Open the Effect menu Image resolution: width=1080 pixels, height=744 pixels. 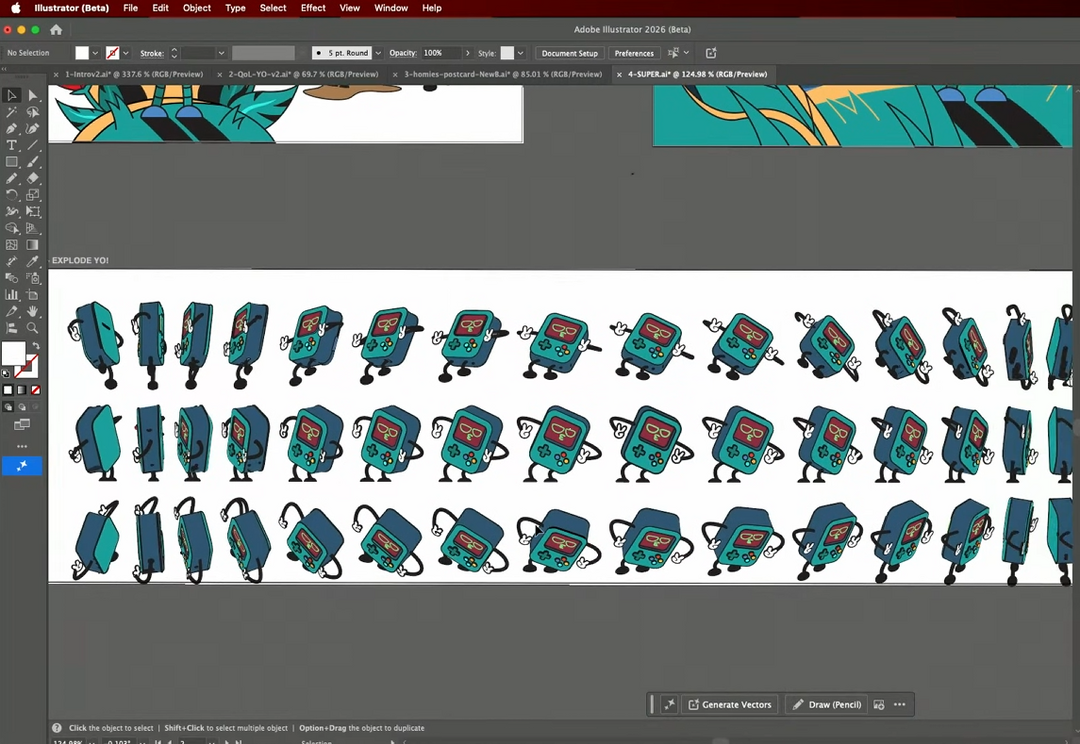point(313,8)
